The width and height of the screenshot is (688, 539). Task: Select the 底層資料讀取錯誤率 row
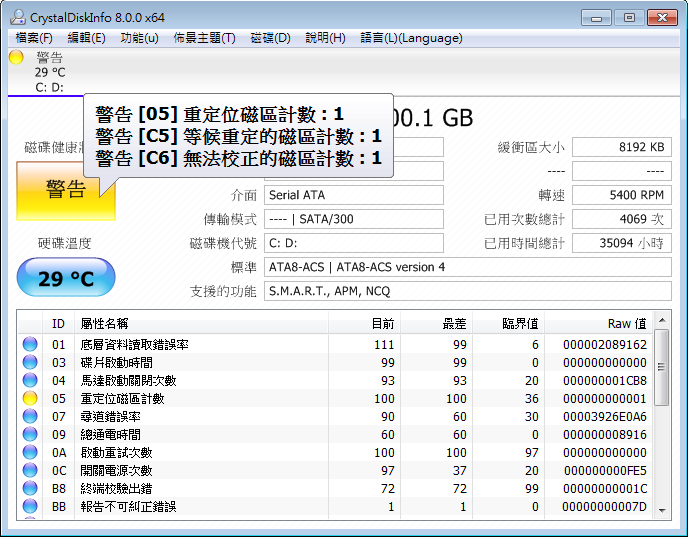pyautogui.click(x=335, y=345)
